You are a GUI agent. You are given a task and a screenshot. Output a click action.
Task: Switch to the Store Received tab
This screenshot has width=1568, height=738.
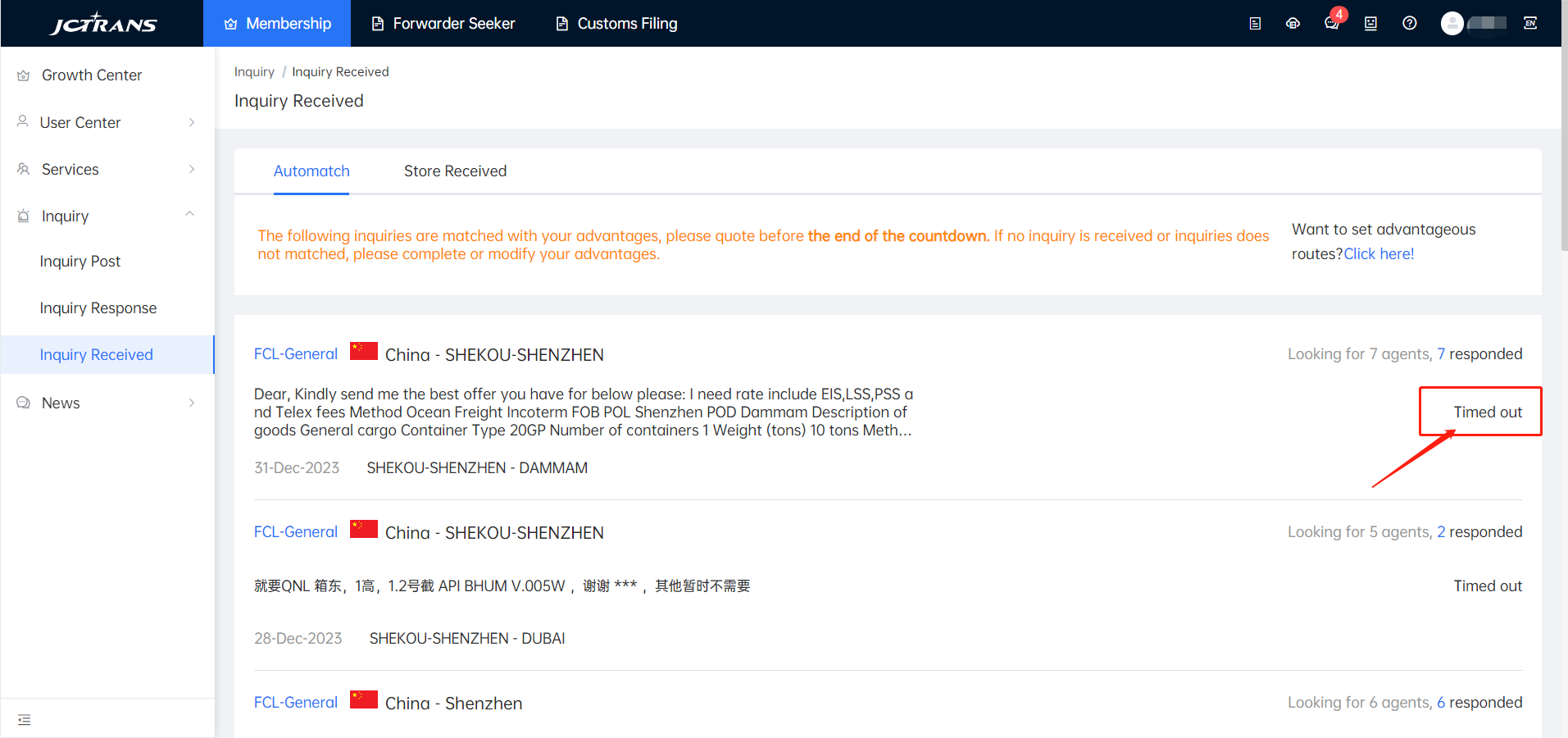455,171
